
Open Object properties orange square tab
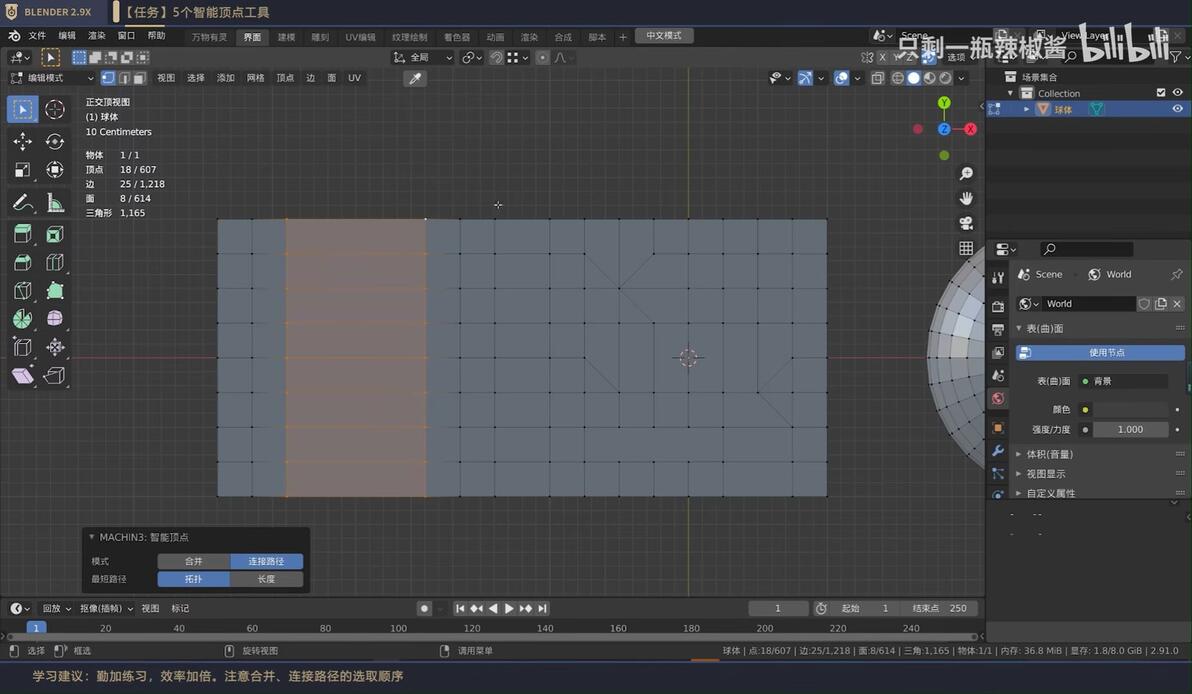[998, 427]
